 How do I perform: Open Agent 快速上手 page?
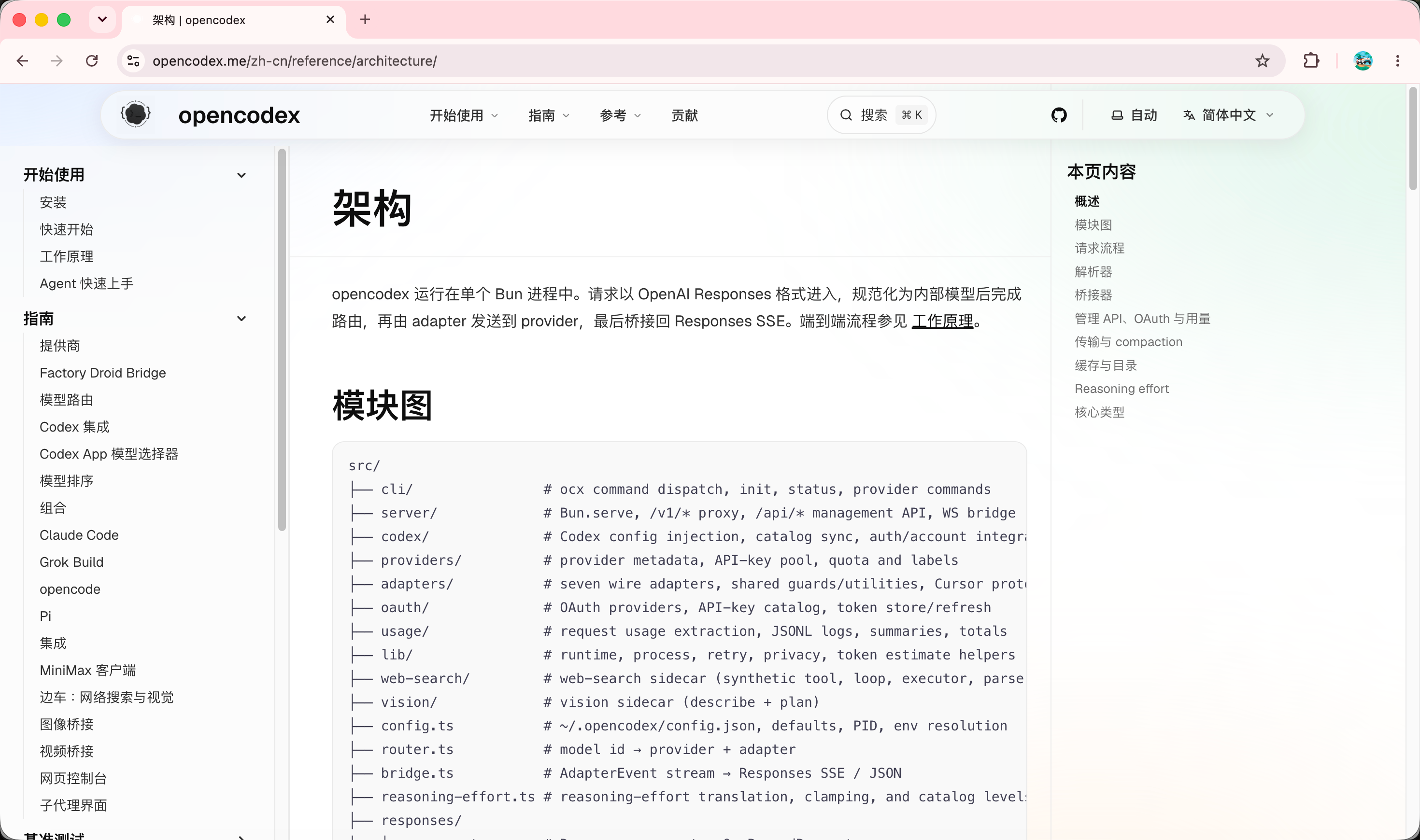(x=86, y=283)
